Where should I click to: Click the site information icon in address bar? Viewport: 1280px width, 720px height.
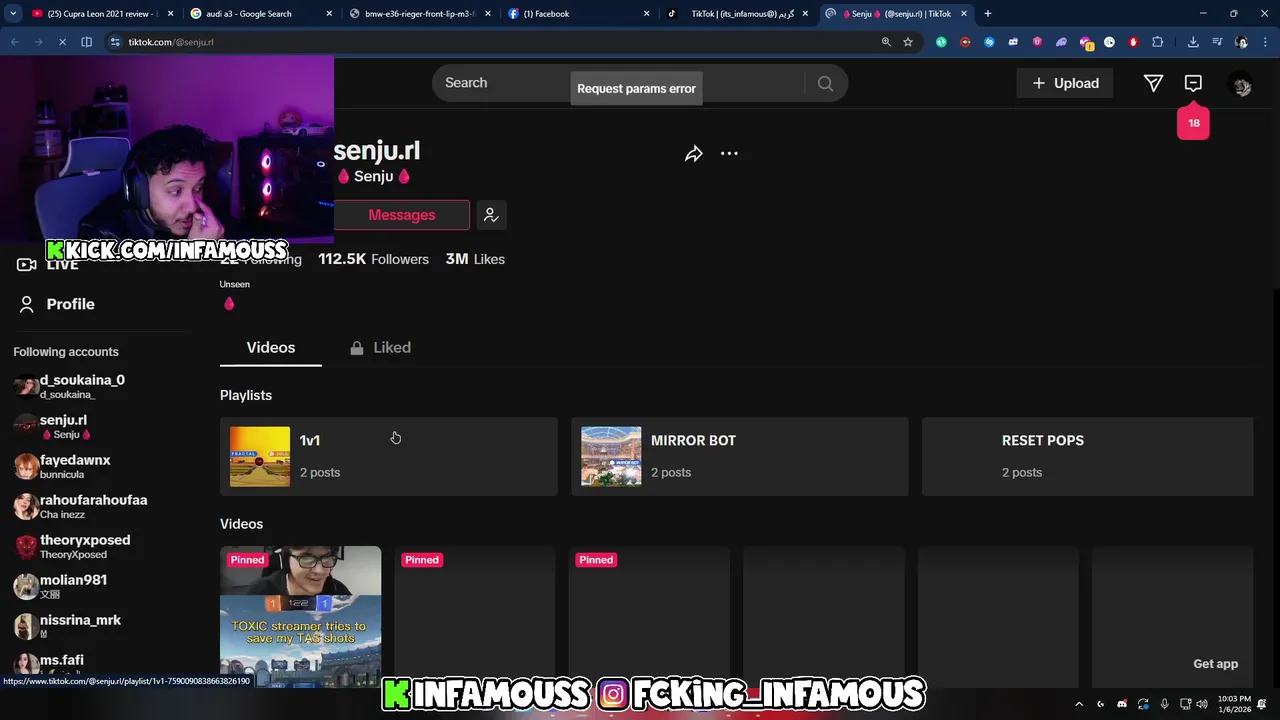click(x=115, y=42)
